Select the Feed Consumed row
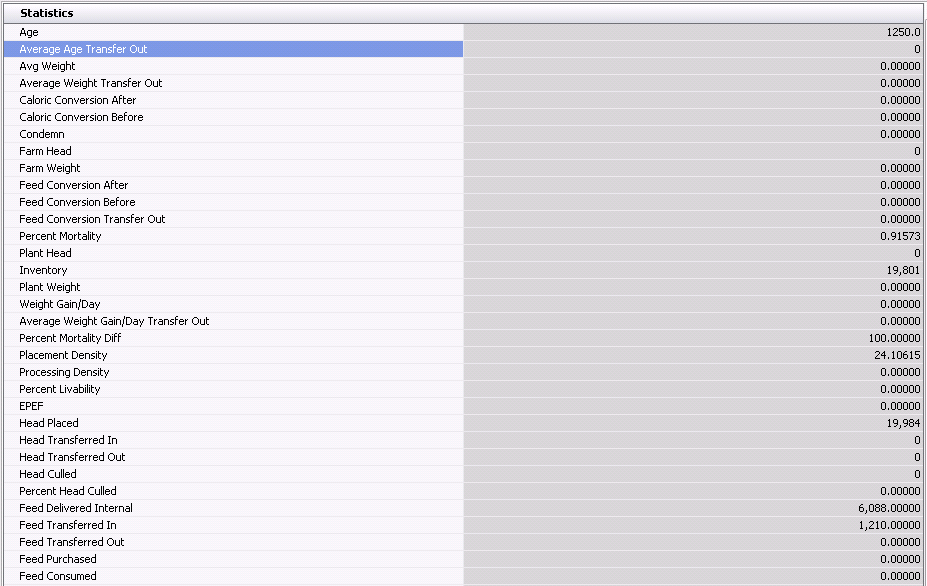This screenshot has height=586, width=927. [58, 576]
